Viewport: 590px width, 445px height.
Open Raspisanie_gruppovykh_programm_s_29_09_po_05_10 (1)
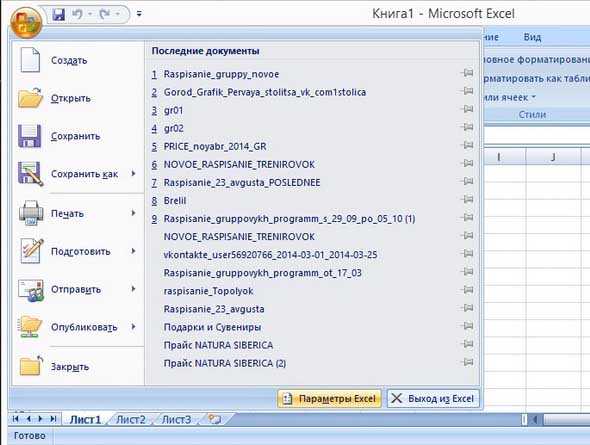tap(289, 219)
